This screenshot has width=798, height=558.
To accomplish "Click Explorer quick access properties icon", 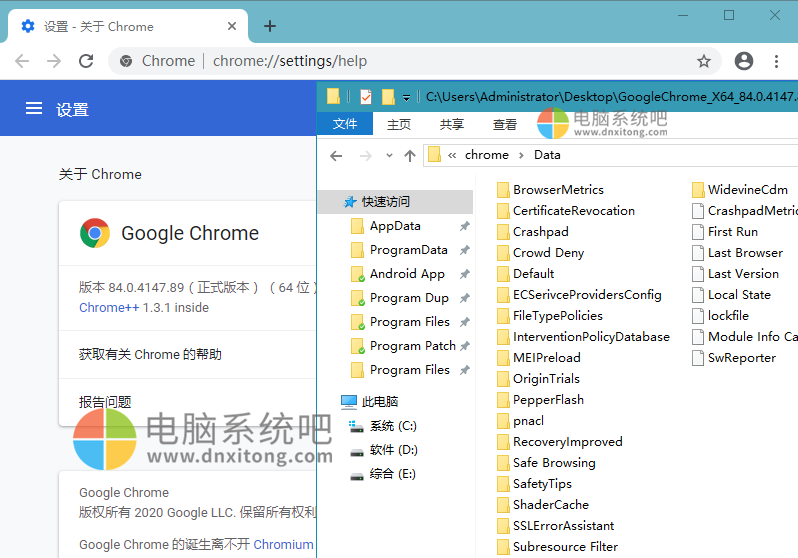I will (365, 96).
